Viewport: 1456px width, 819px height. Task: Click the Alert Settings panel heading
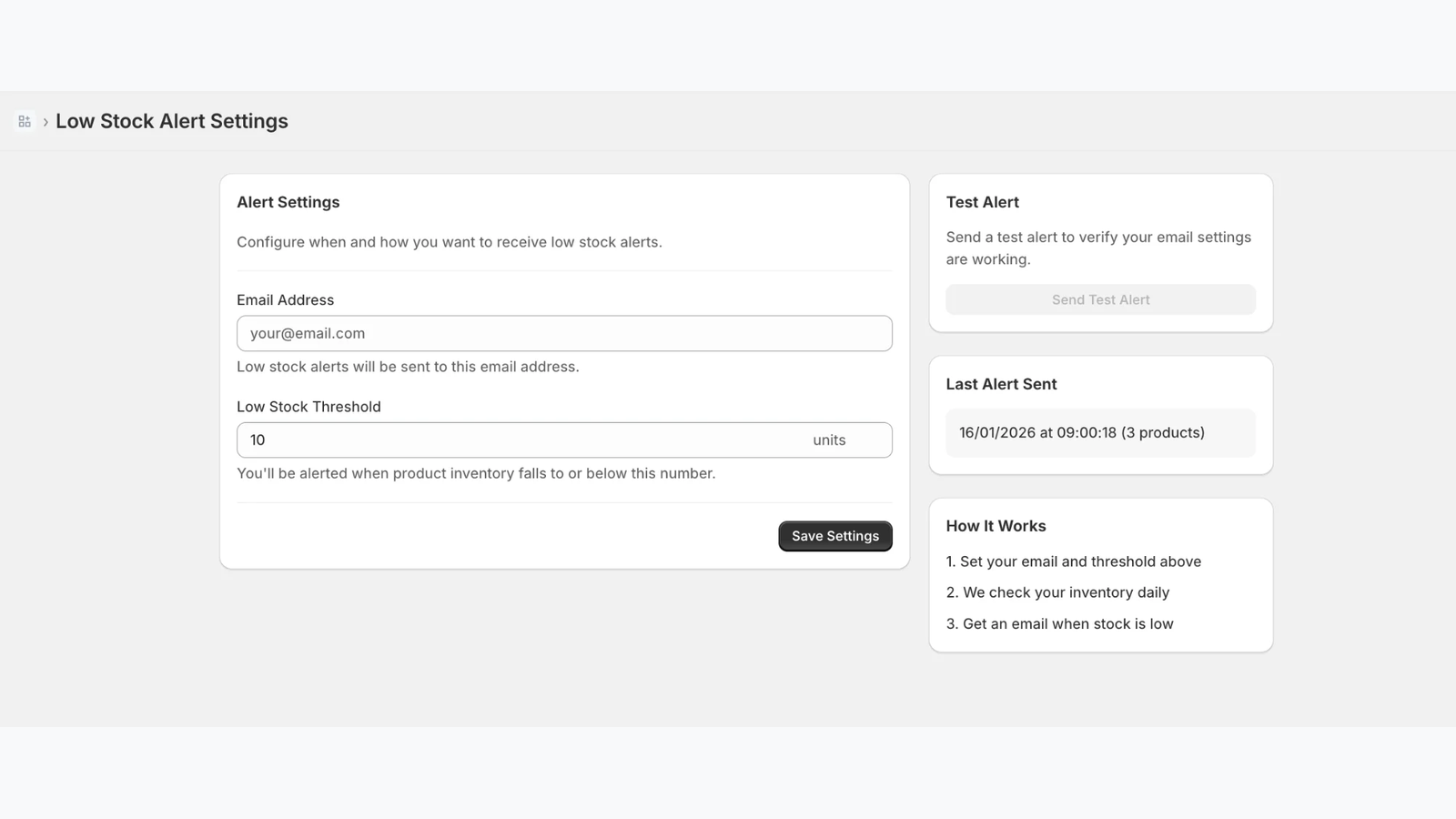(x=288, y=202)
